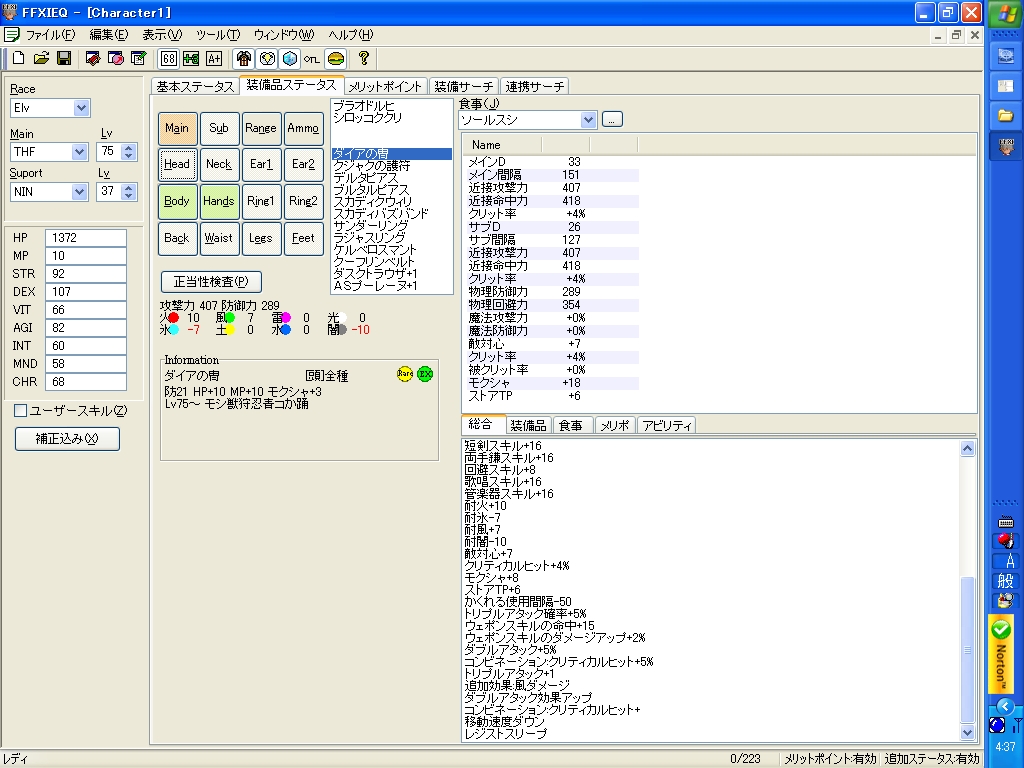The height and width of the screenshot is (768, 1024).
Task: Toggle the Body equipment slot
Action: point(177,201)
